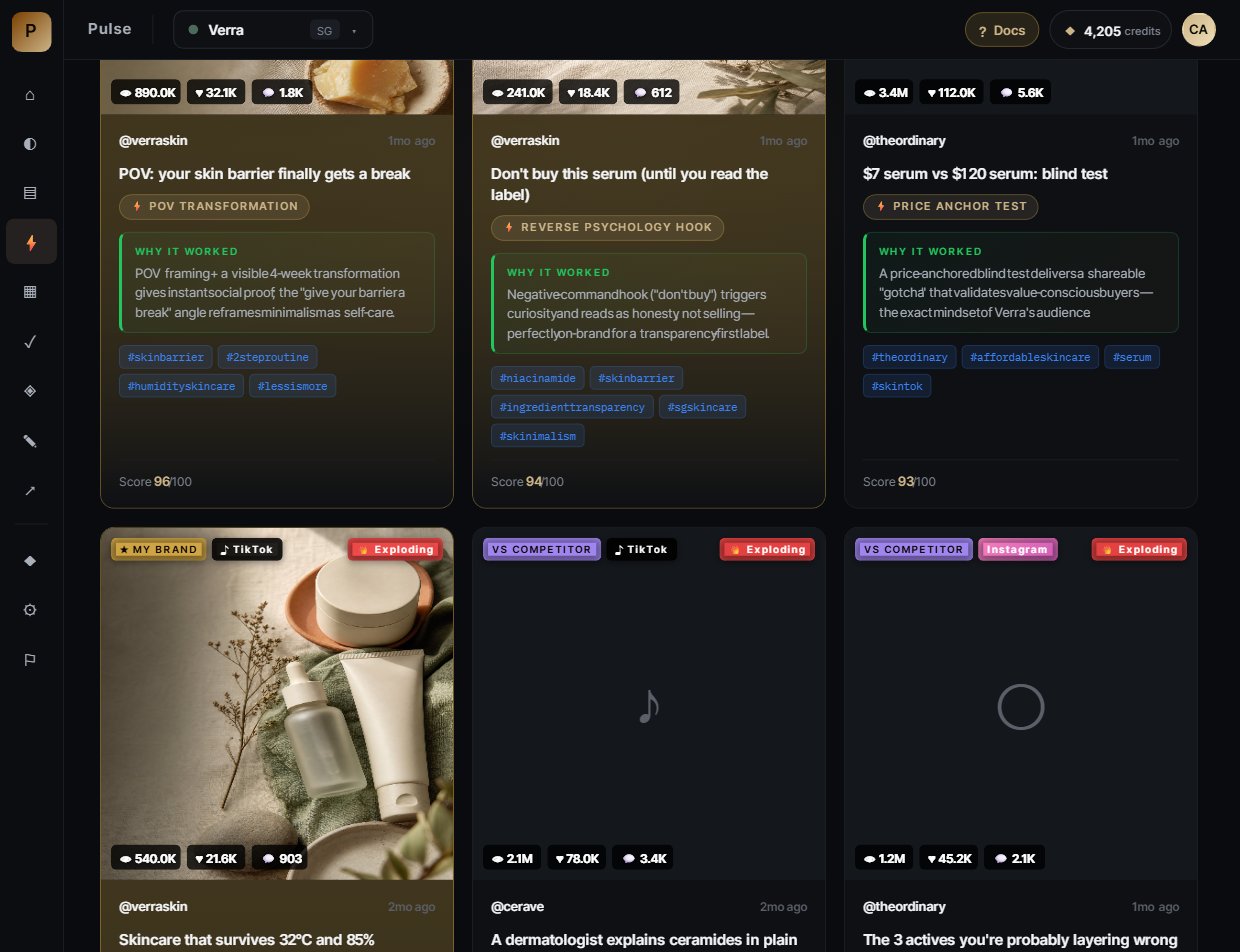1240x952 pixels.
Task: Select the lightning bolt sidebar icon
Action: coord(31,242)
